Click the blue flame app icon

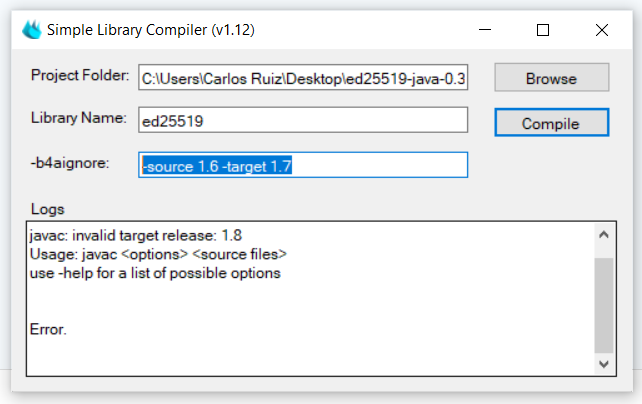click(x=31, y=30)
